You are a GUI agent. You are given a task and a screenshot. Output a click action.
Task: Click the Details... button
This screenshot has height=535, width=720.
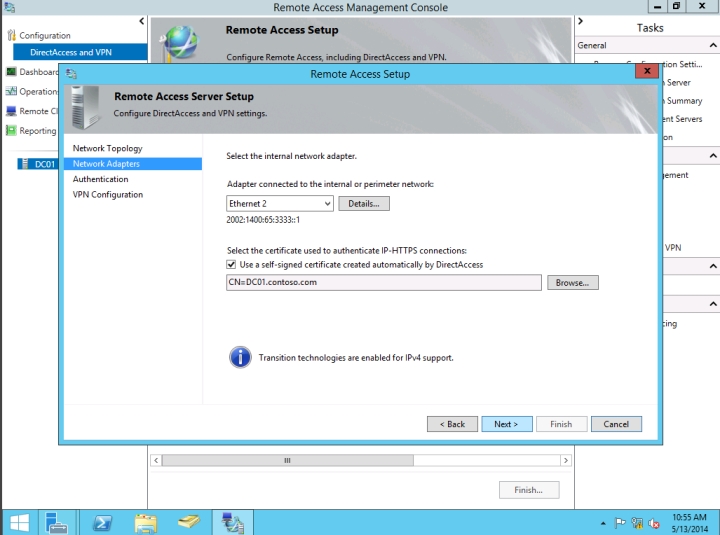click(364, 203)
